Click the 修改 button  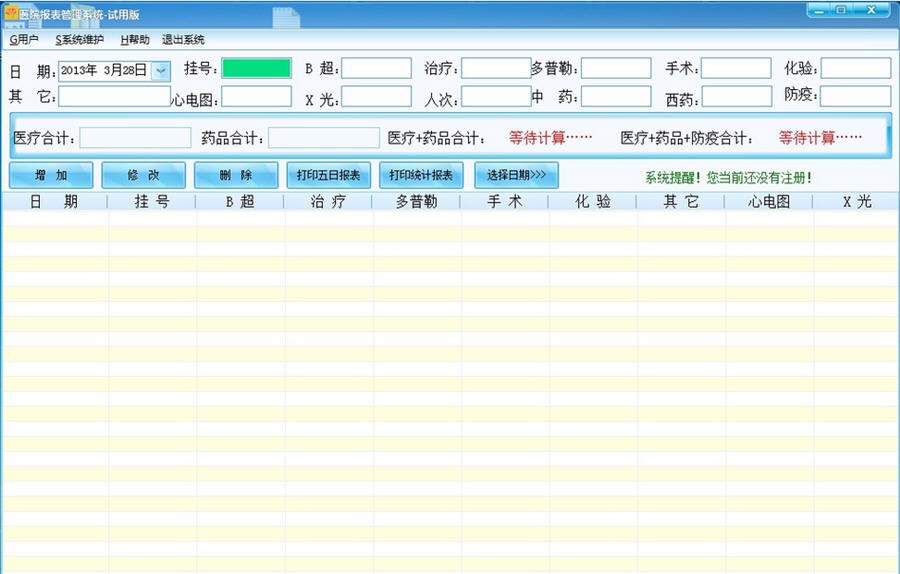coord(143,175)
